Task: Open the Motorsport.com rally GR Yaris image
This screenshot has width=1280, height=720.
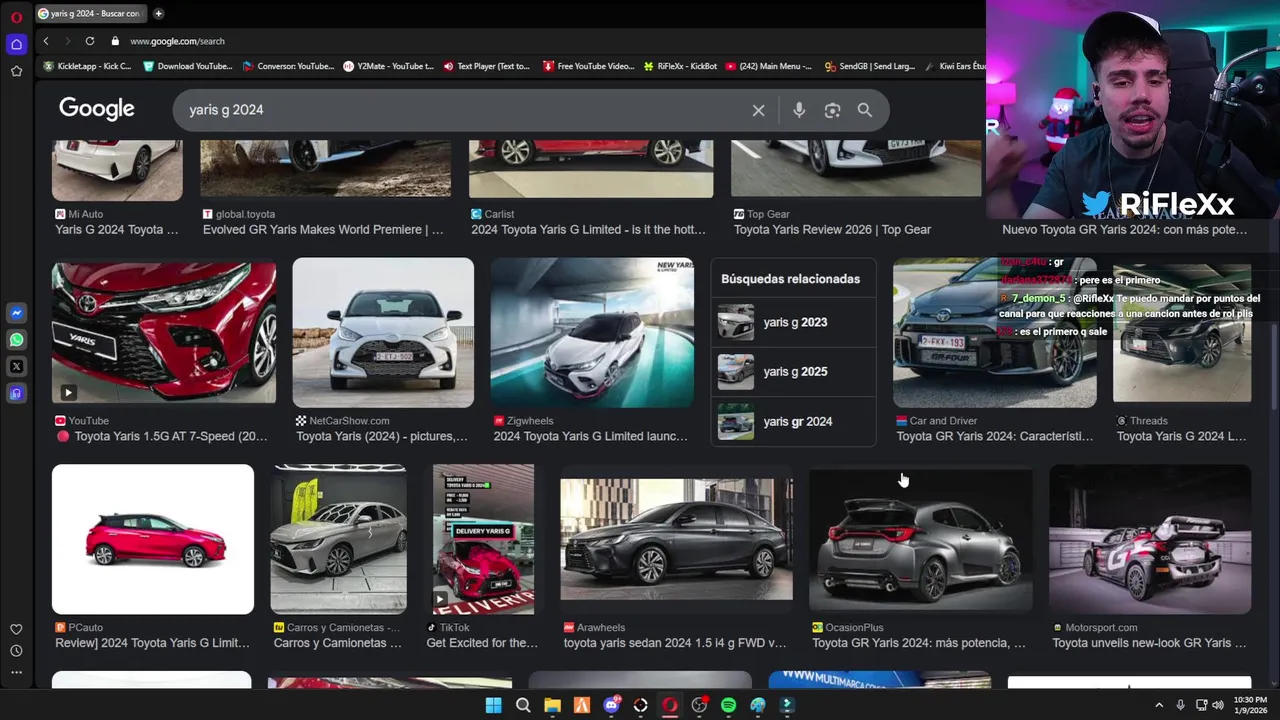Action: [1150, 539]
